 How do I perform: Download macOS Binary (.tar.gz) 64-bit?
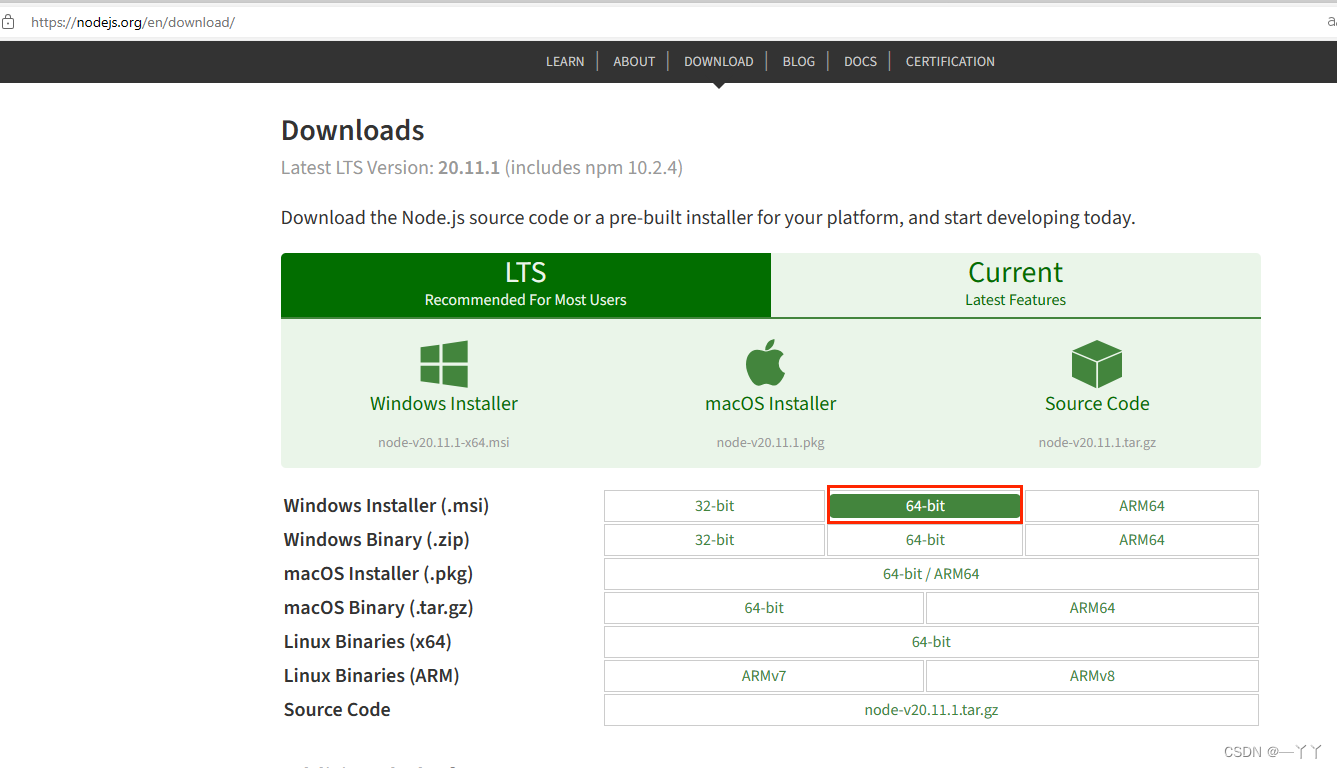click(x=764, y=608)
